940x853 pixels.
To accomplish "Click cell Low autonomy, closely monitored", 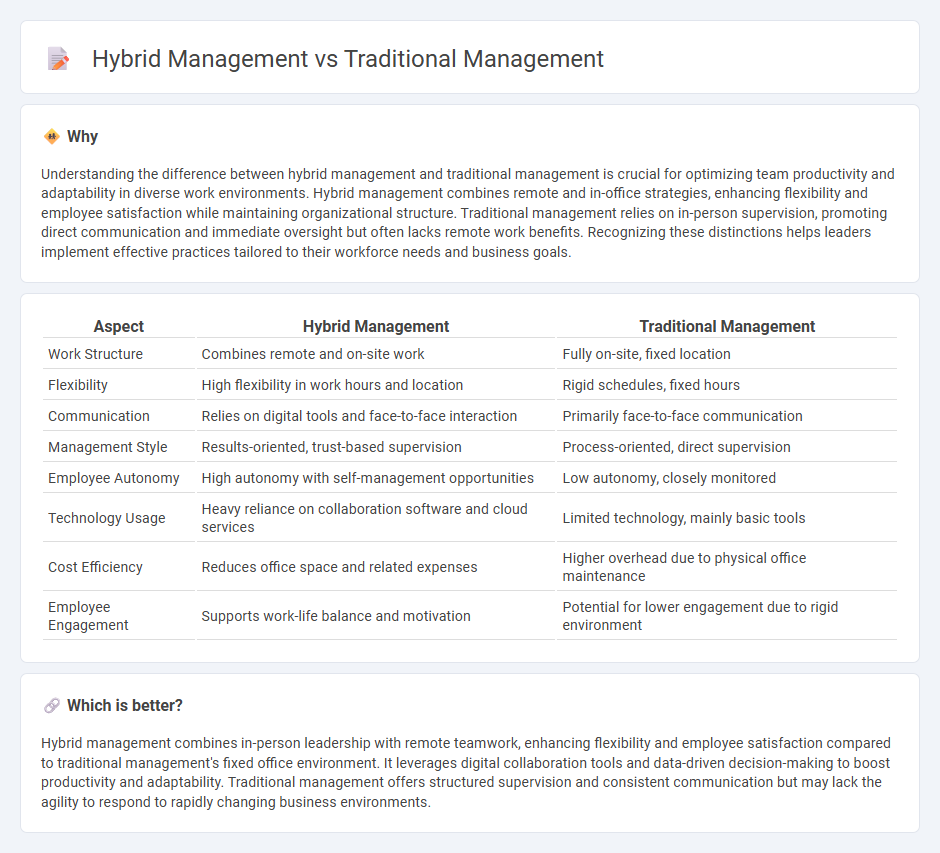I will [727, 478].
